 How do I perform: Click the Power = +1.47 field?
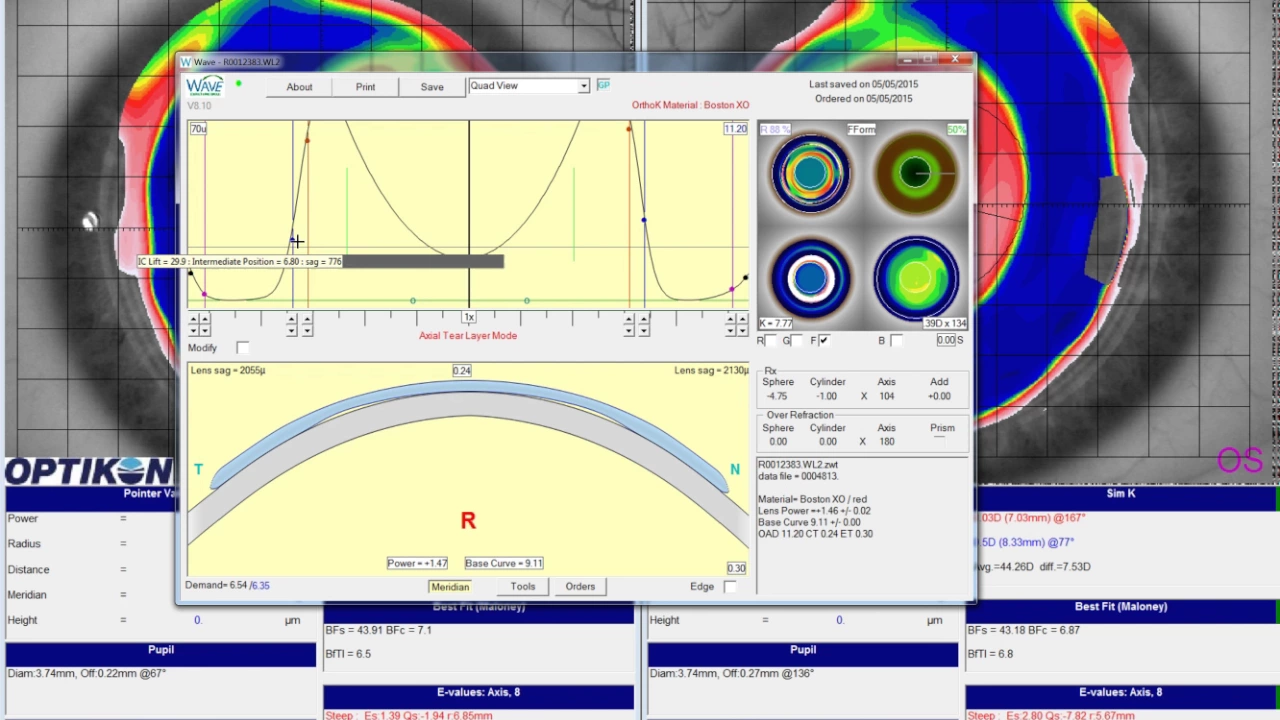(418, 563)
